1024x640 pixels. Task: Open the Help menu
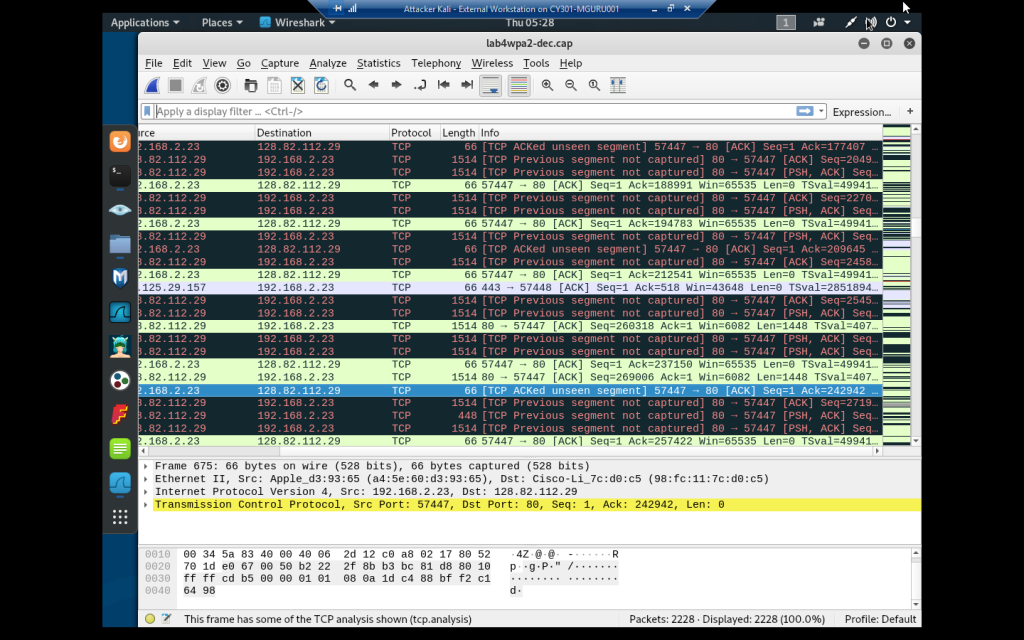(571, 63)
